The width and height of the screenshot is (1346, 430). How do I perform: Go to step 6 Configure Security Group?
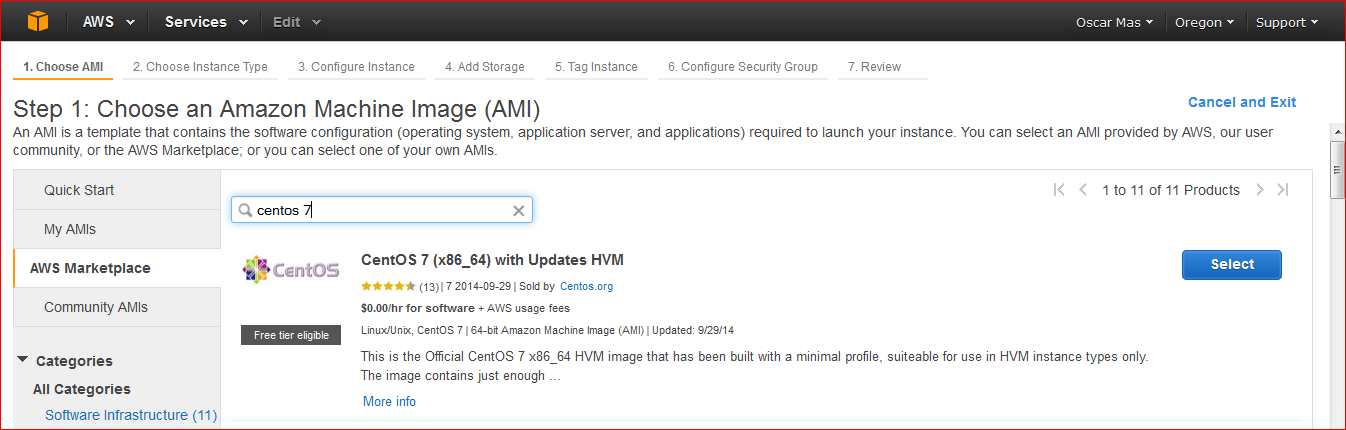743,67
